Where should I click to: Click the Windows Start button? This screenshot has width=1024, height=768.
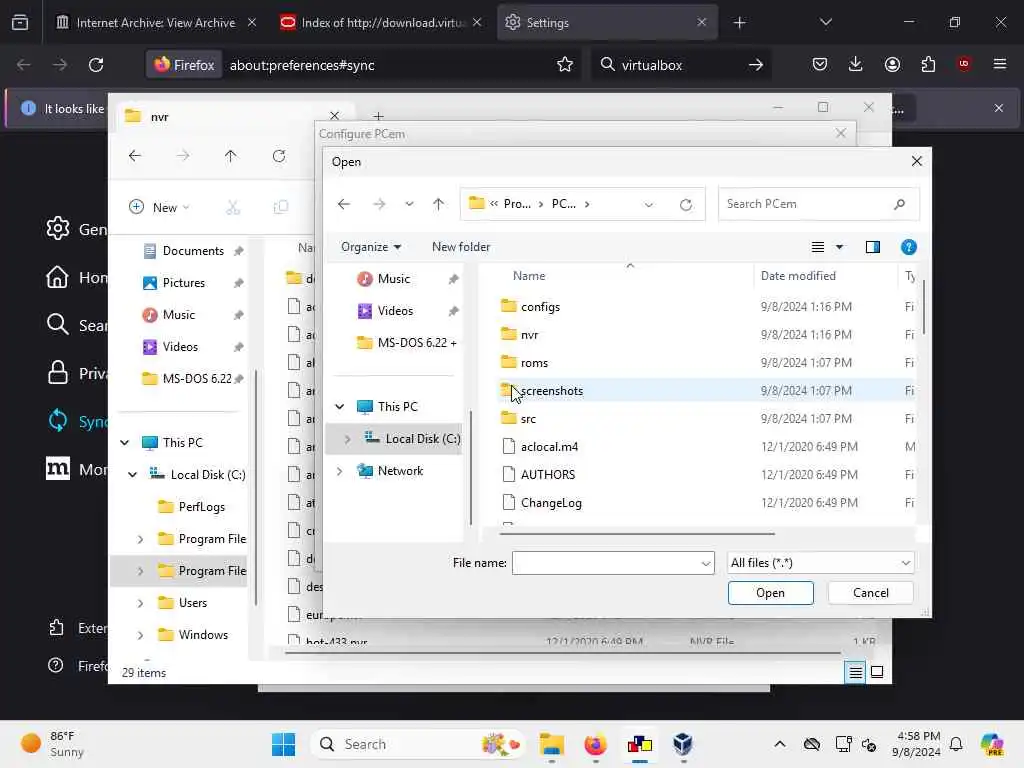click(283, 744)
